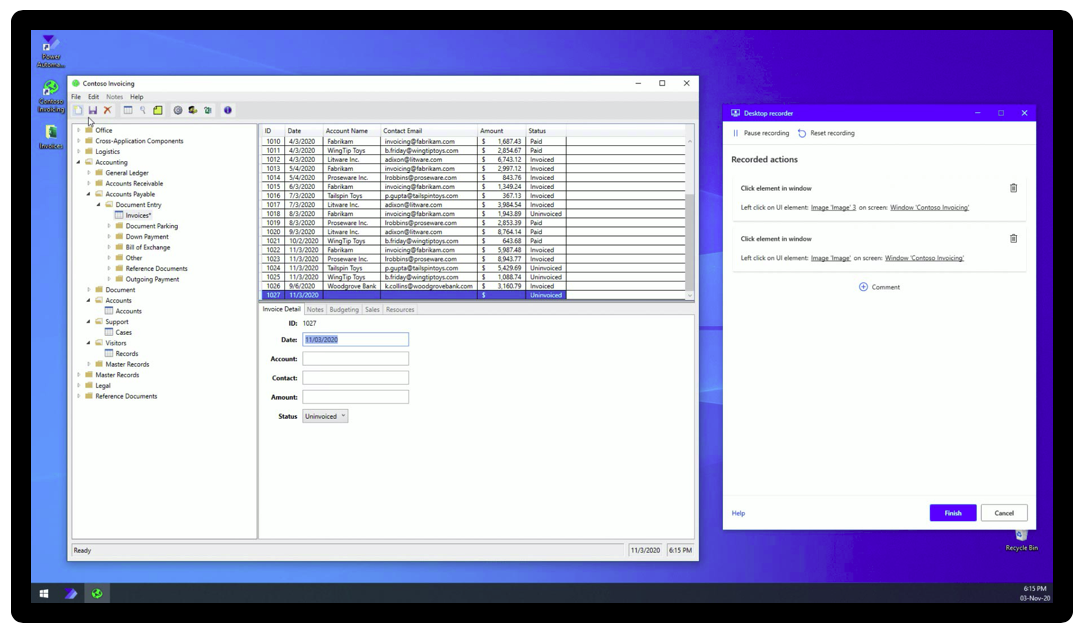Expand the Logistics tree folder
The width and height of the screenshot is (1087, 634).
click(78, 152)
